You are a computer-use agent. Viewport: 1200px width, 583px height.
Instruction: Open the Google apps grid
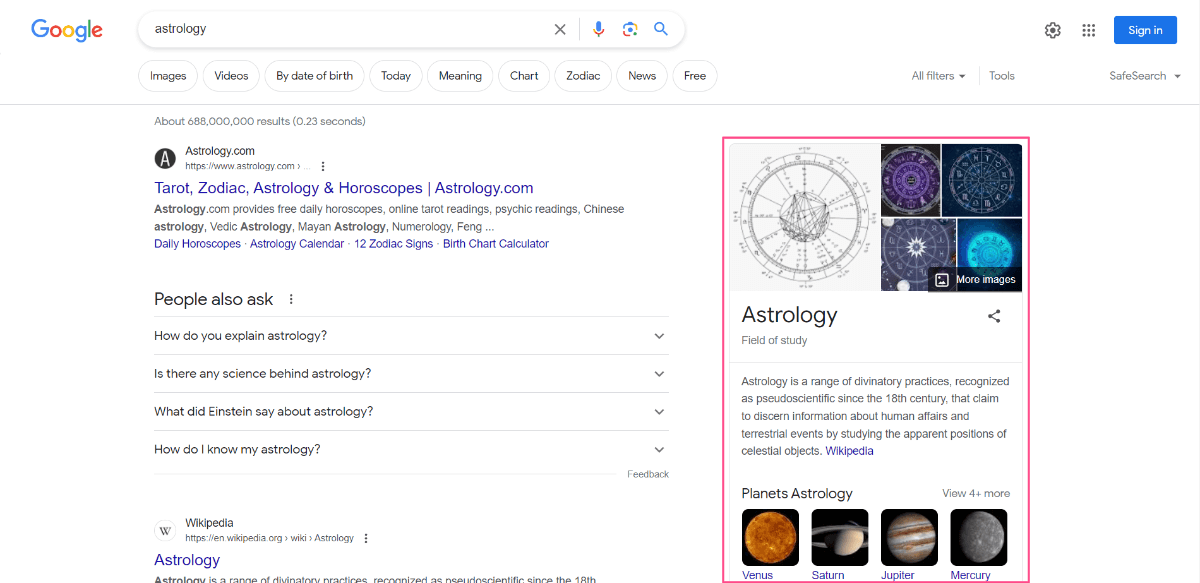point(1089,30)
